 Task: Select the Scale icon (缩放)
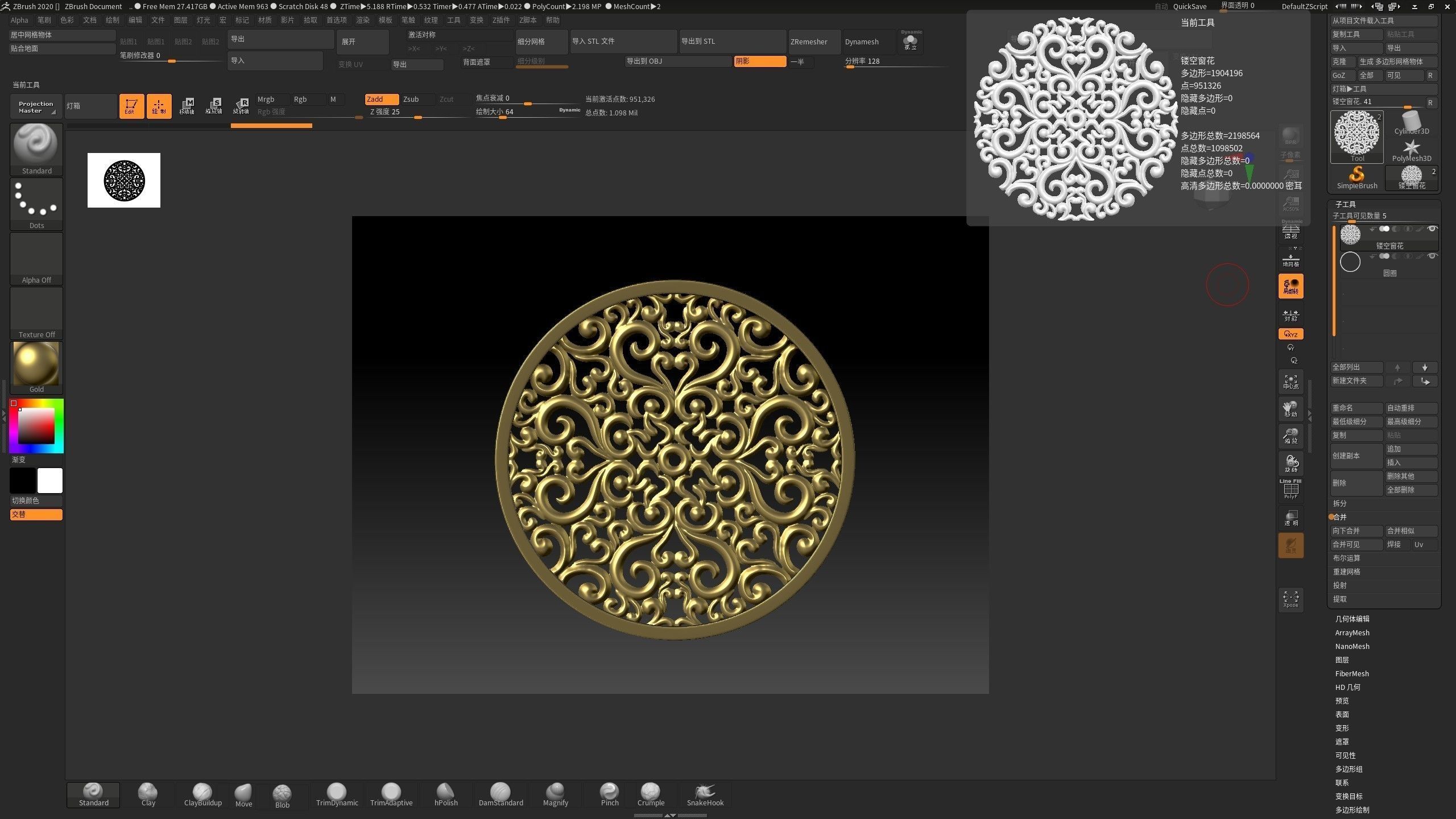pos(1290,436)
